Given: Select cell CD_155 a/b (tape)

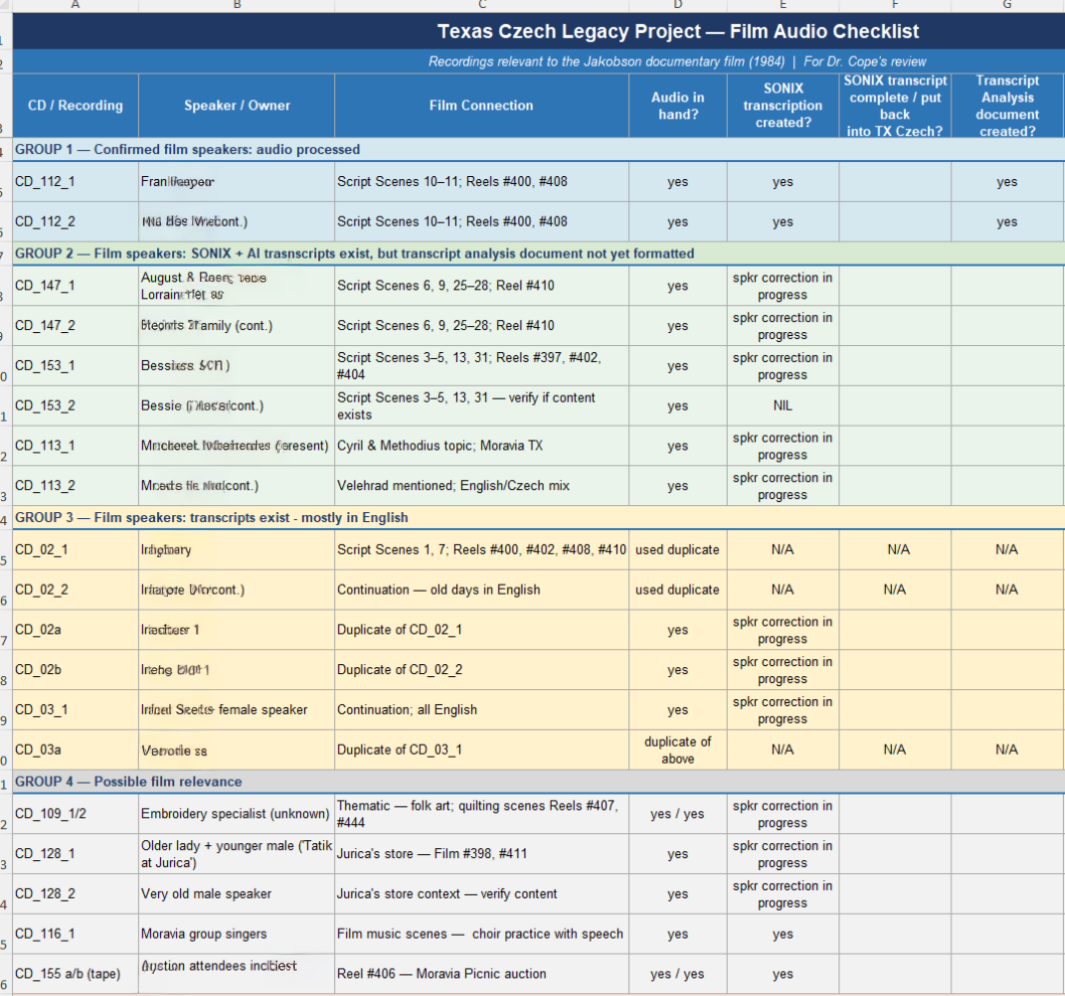Looking at the screenshot, I should pyautogui.click(x=75, y=974).
